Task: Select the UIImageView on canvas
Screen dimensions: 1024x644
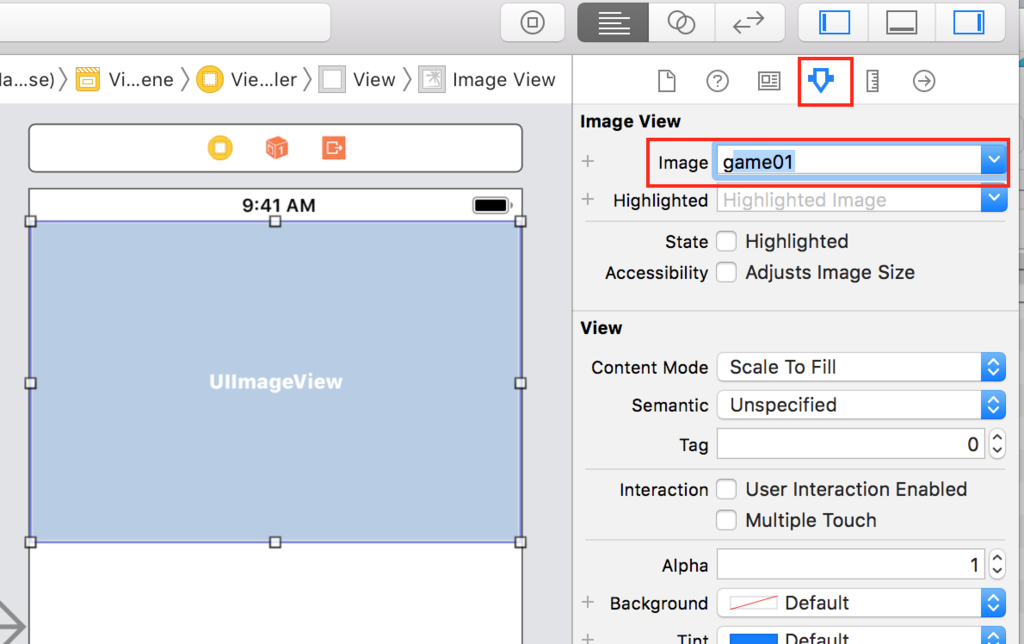Action: pos(275,382)
